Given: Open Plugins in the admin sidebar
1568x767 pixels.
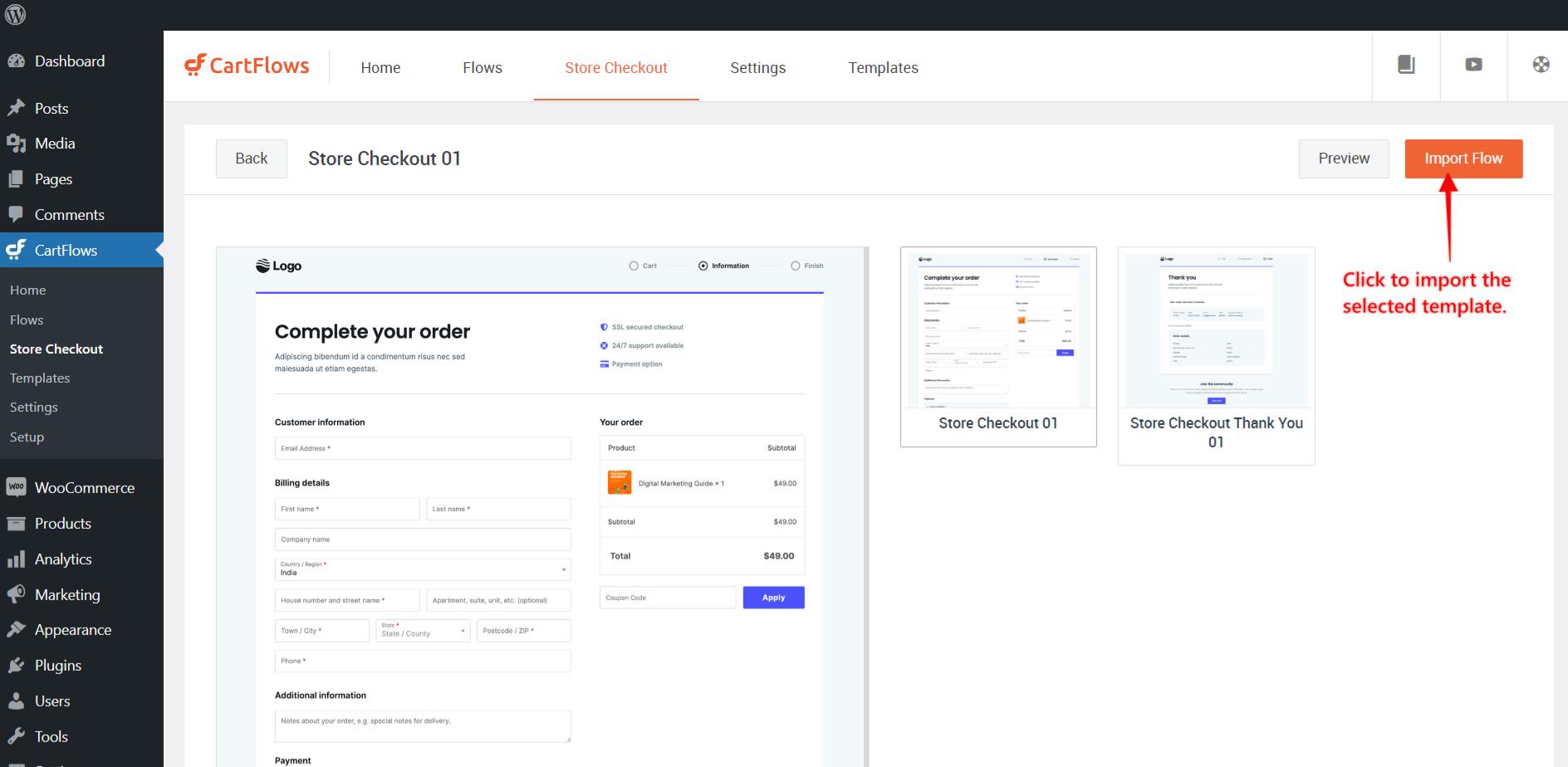Looking at the screenshot, I should [57, 666].
